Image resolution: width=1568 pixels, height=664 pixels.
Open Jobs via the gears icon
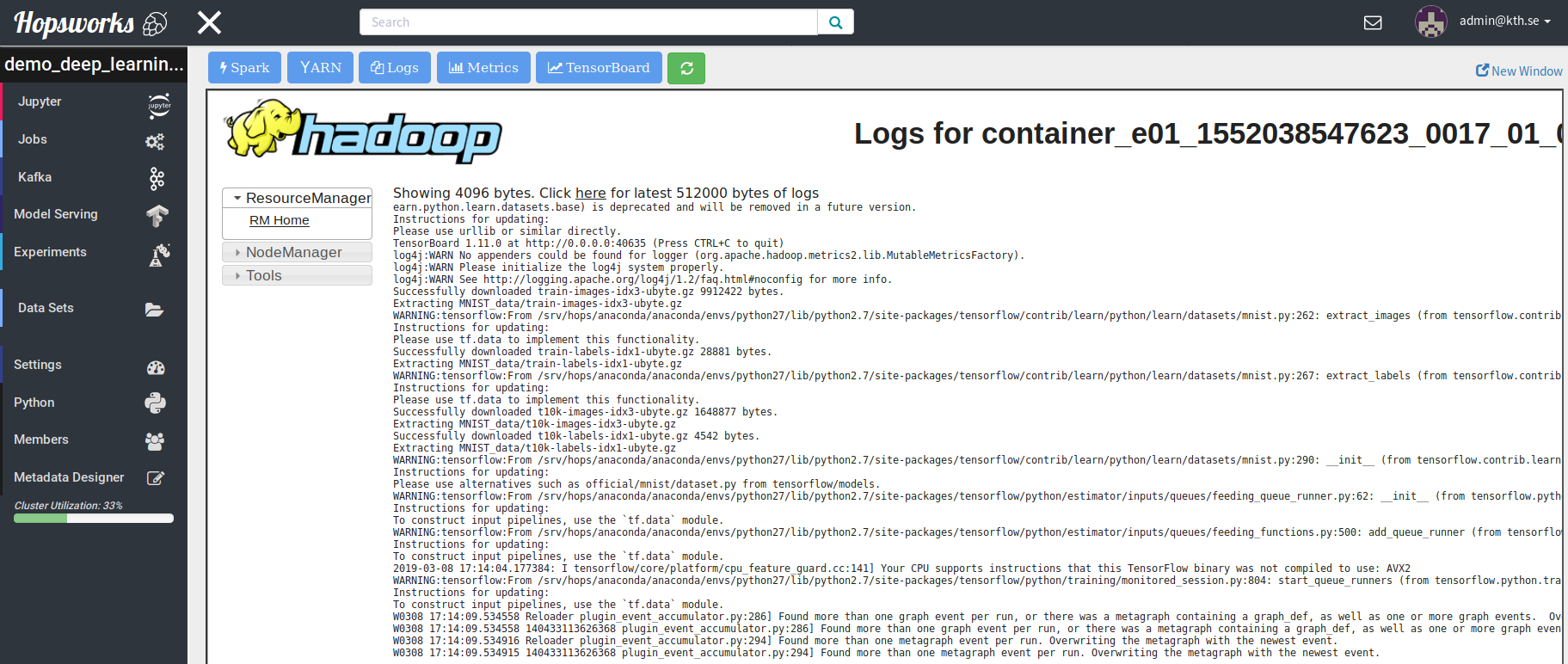pyautogui.click(x=155, y=141)
